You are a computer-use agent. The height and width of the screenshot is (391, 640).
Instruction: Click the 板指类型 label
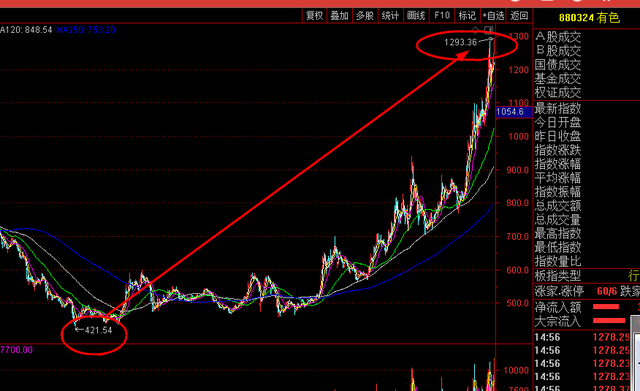pos(558,276)
